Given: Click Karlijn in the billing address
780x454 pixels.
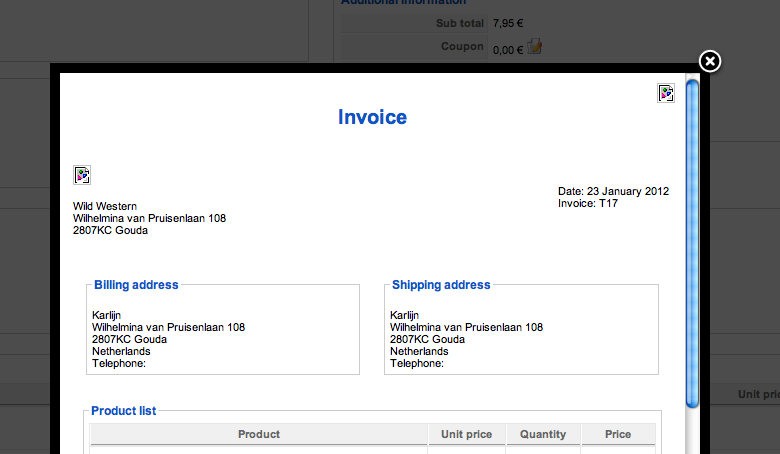Looking at the screenshot, I should click(106, 315).
